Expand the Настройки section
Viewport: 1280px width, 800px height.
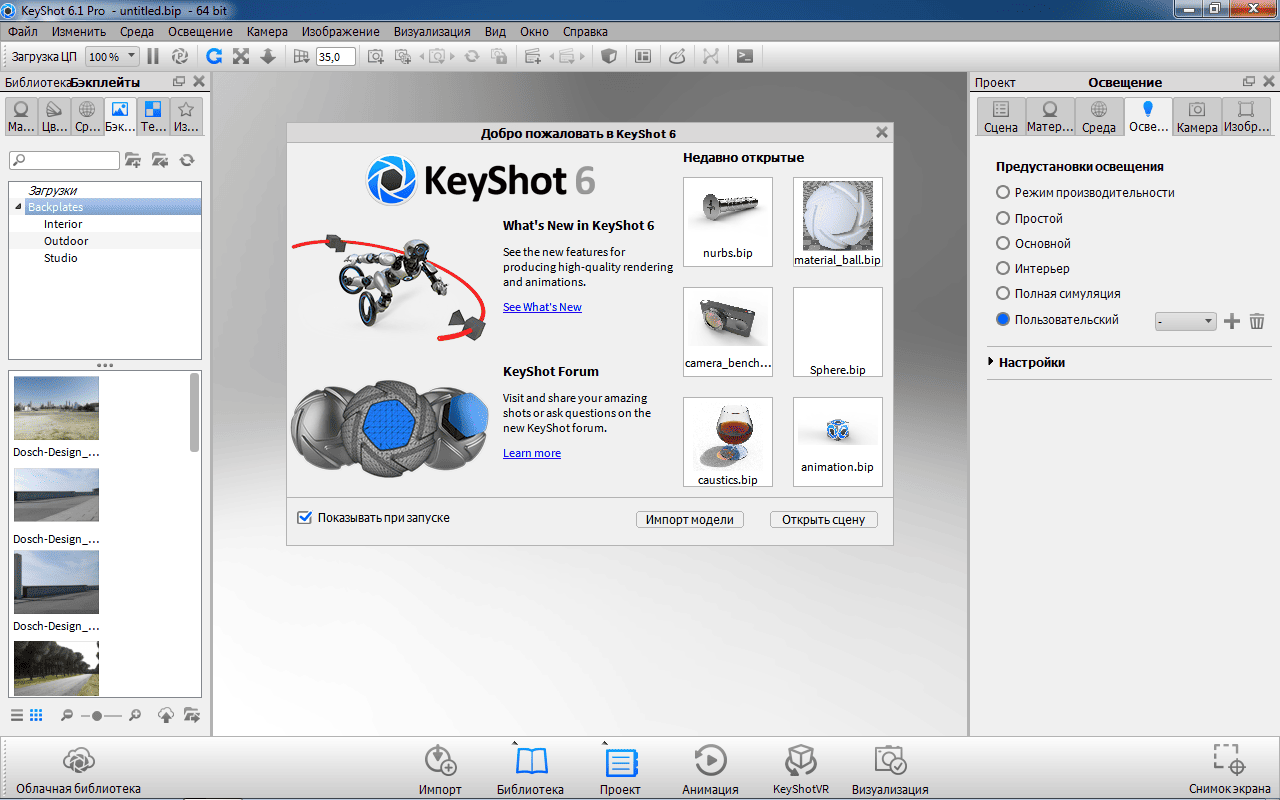tap(1026, 362)
